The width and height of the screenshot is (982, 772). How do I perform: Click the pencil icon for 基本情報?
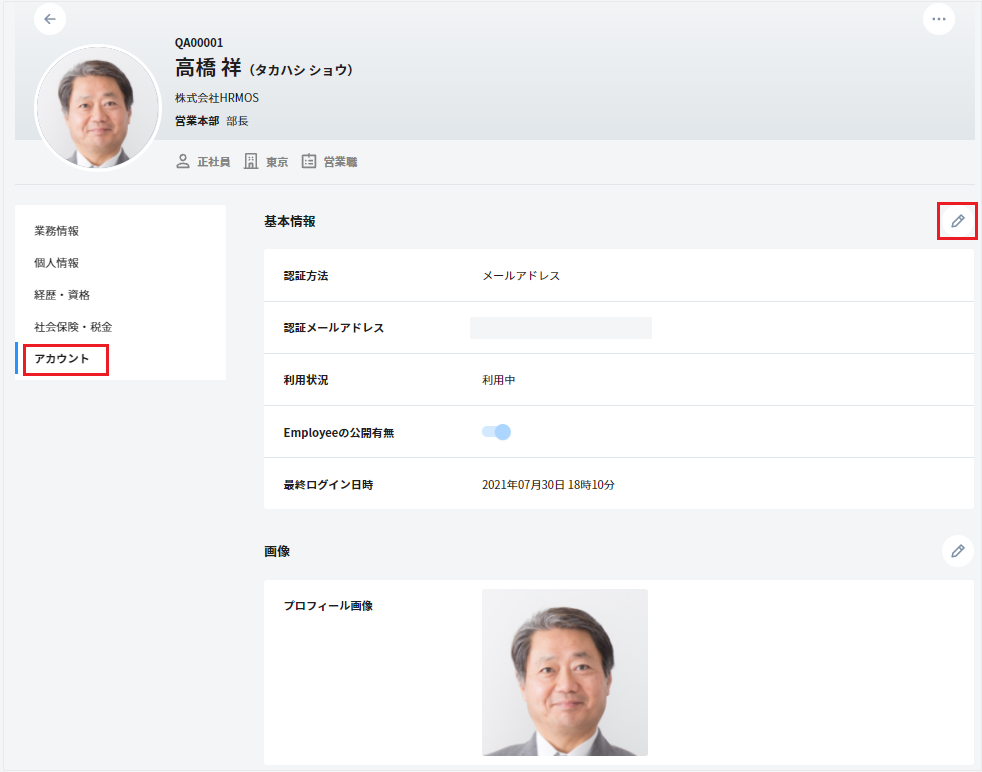(957, 221)
